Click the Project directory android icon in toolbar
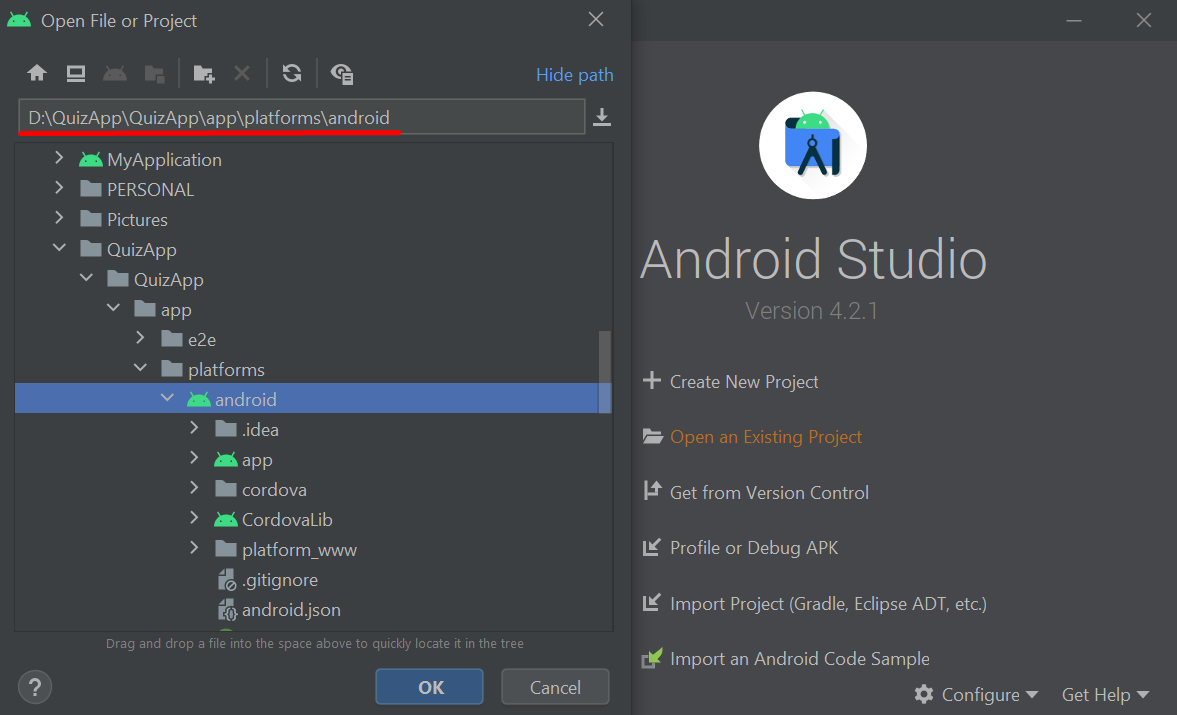 coord(115,74)
